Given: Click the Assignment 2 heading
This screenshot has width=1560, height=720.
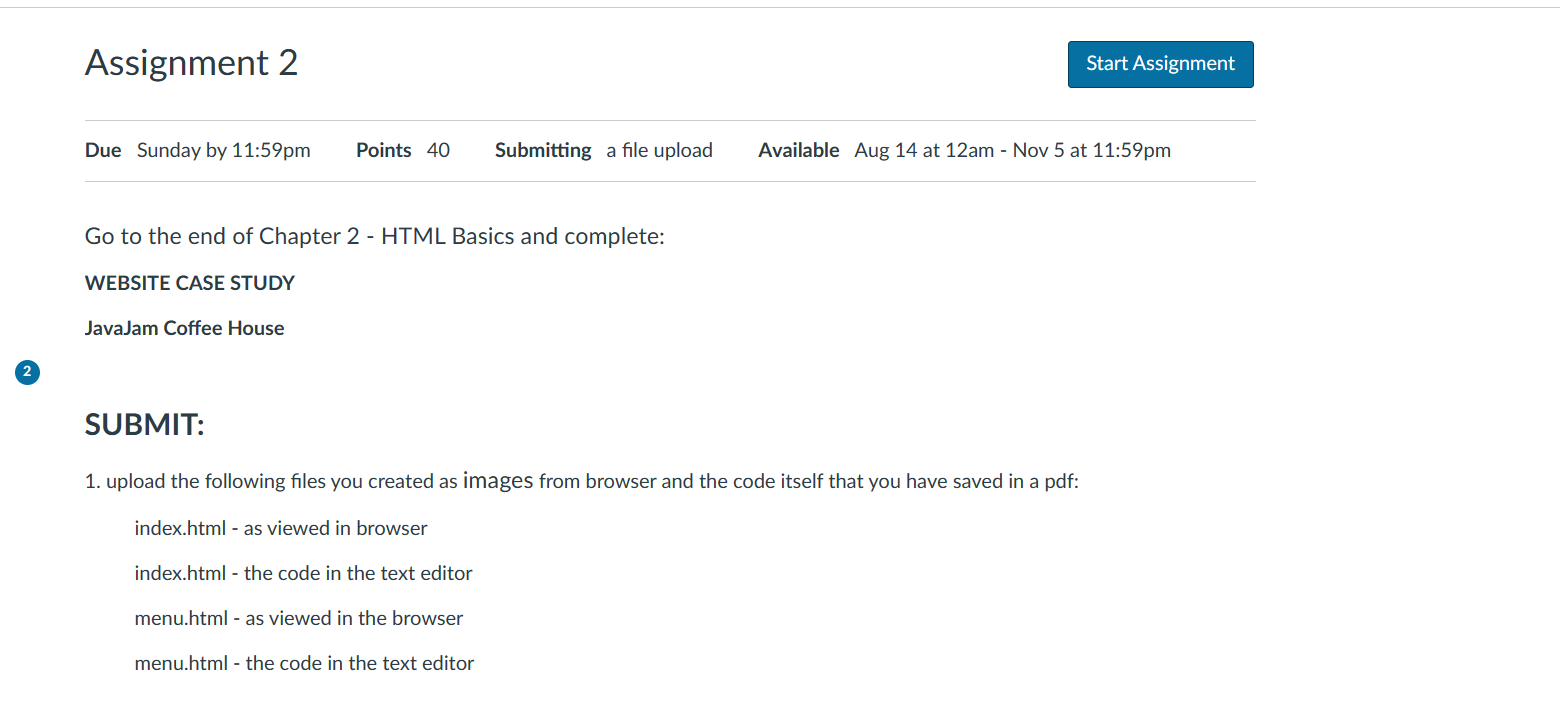Looking at the screenshot, I should [190, 62].
